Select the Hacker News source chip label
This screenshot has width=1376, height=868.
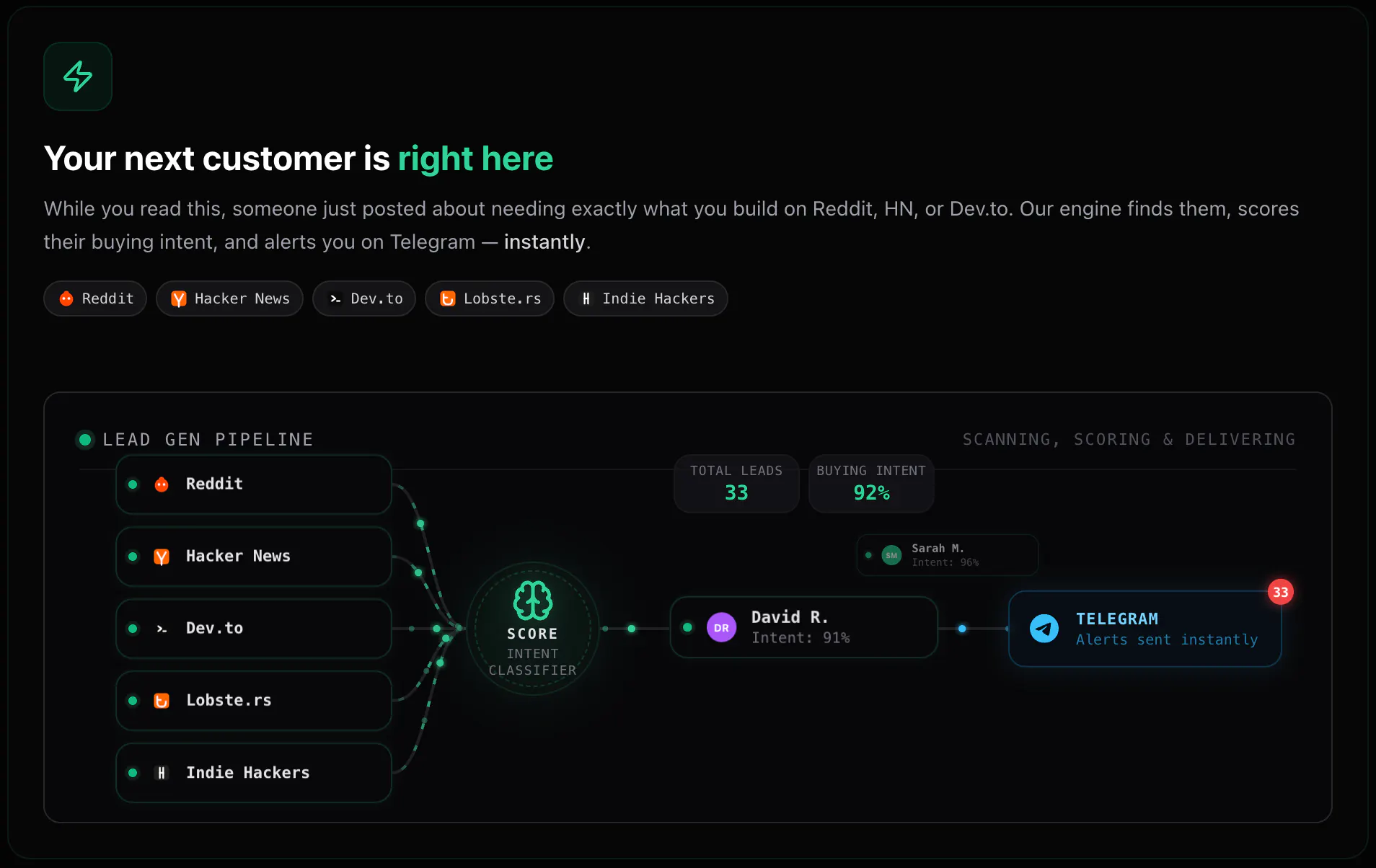(x=242, y=298)
